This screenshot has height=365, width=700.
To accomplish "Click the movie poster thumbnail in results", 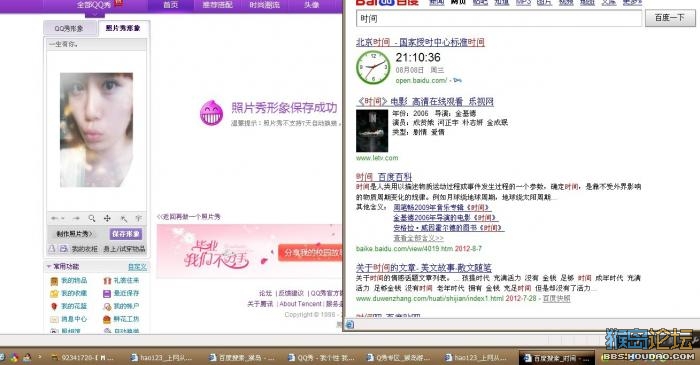I will (372, 131).
